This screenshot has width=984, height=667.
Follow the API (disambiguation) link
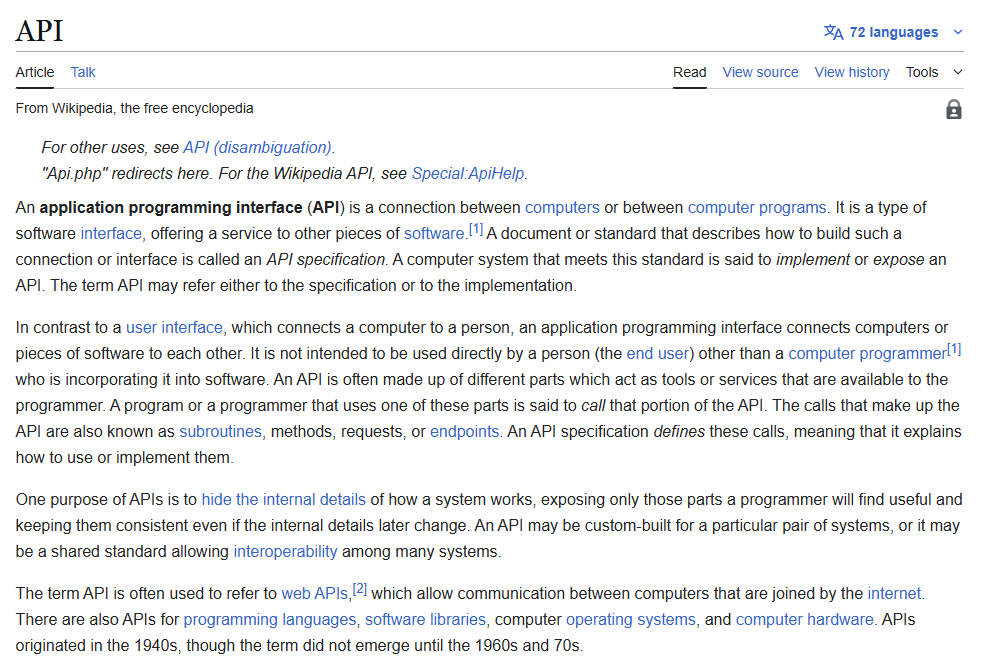pyautogui.click(x=257, y=147)
